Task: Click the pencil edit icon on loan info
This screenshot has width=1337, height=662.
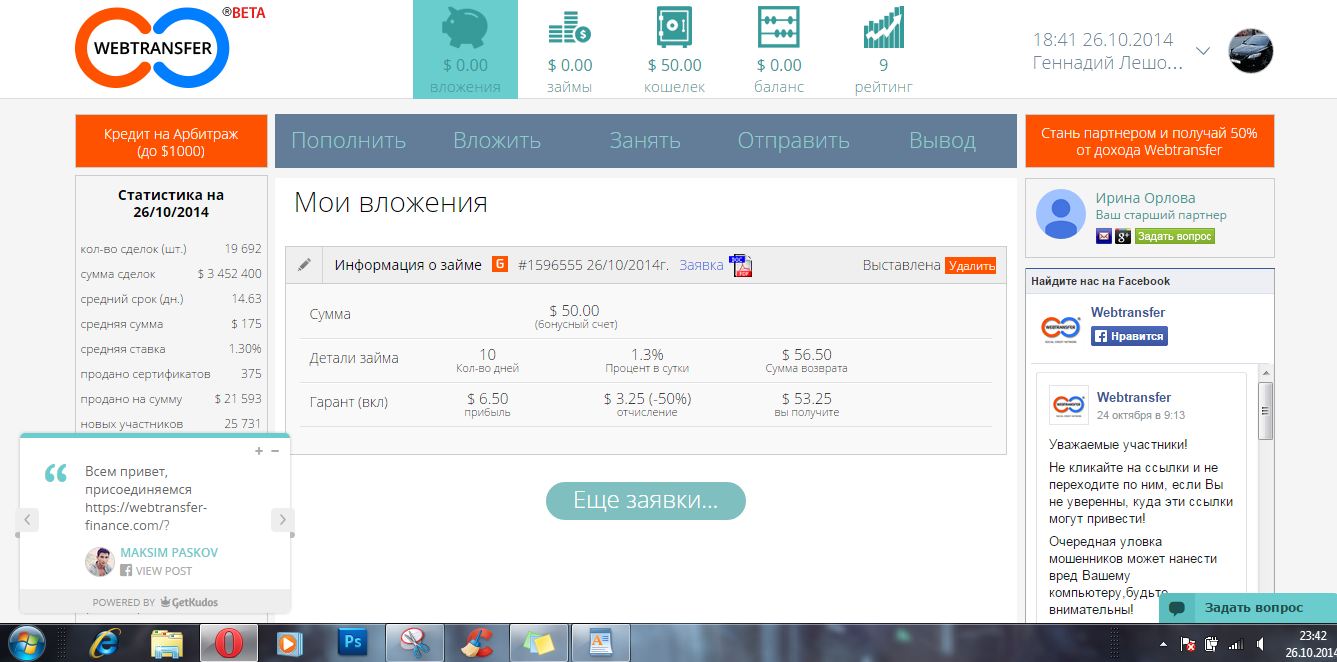Action: point(305,265)
